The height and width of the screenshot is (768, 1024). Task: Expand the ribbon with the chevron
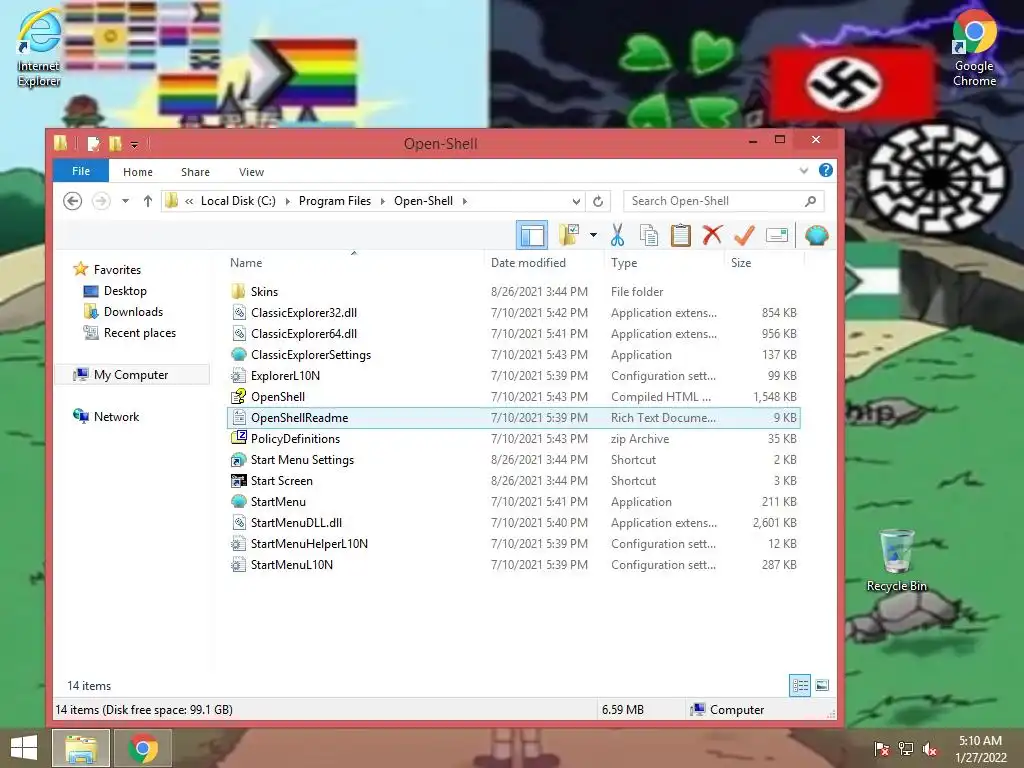(x=804, y=170)
